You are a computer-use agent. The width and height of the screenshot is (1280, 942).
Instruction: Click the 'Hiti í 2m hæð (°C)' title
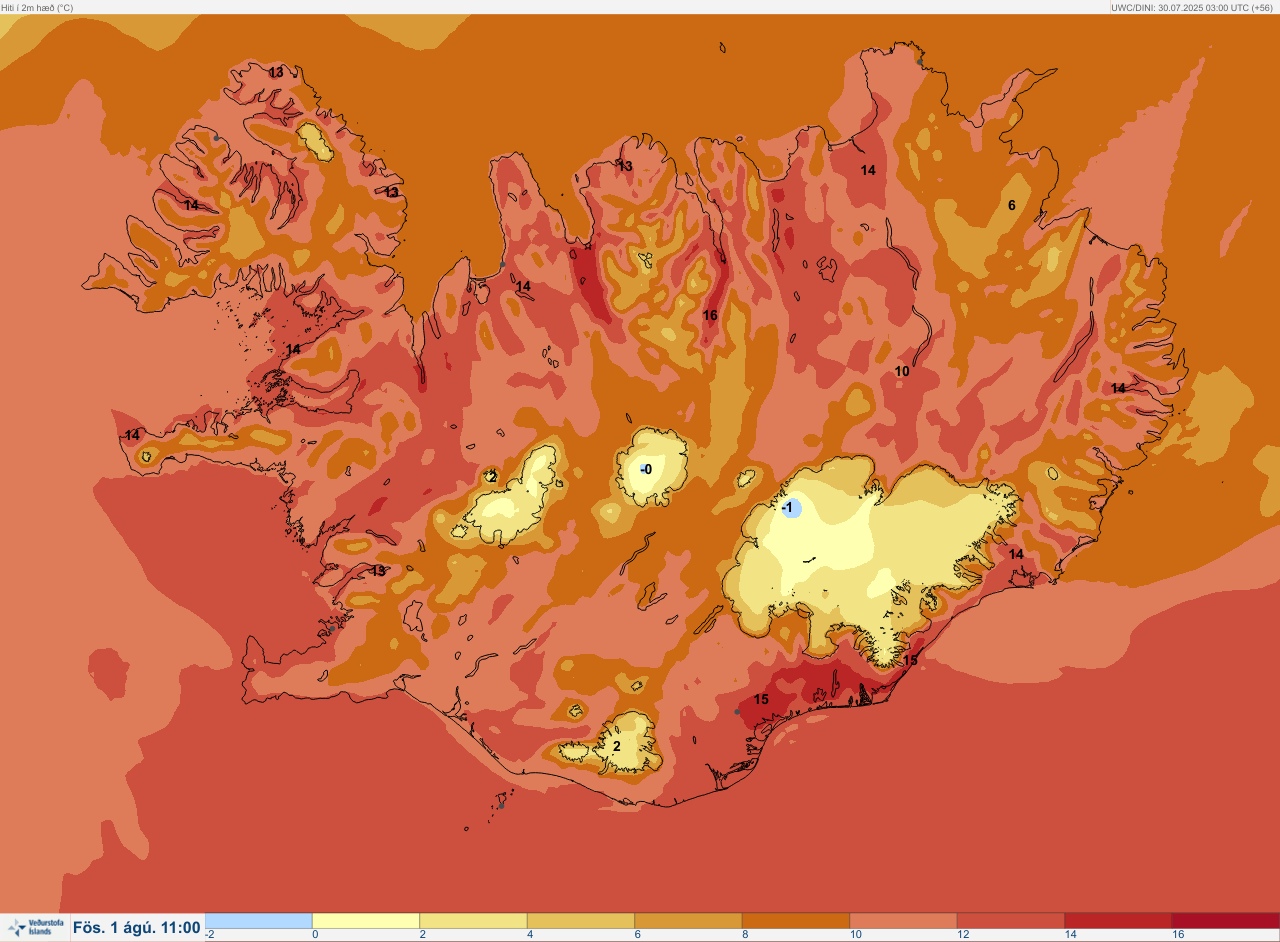(x=37, y=7)
